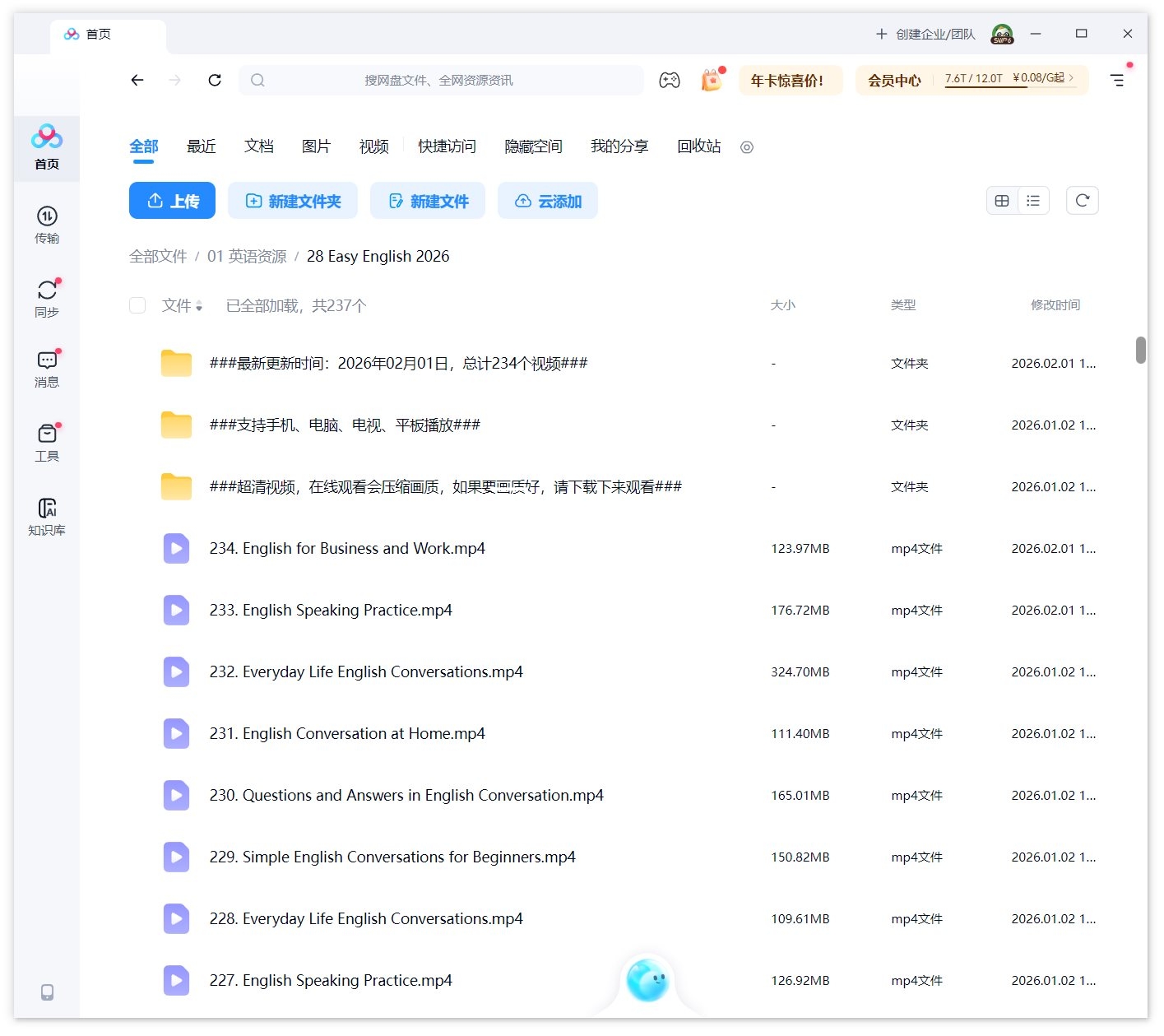Switch to list view layout
1164x1036 pixels.
[x=1033, y=200]
